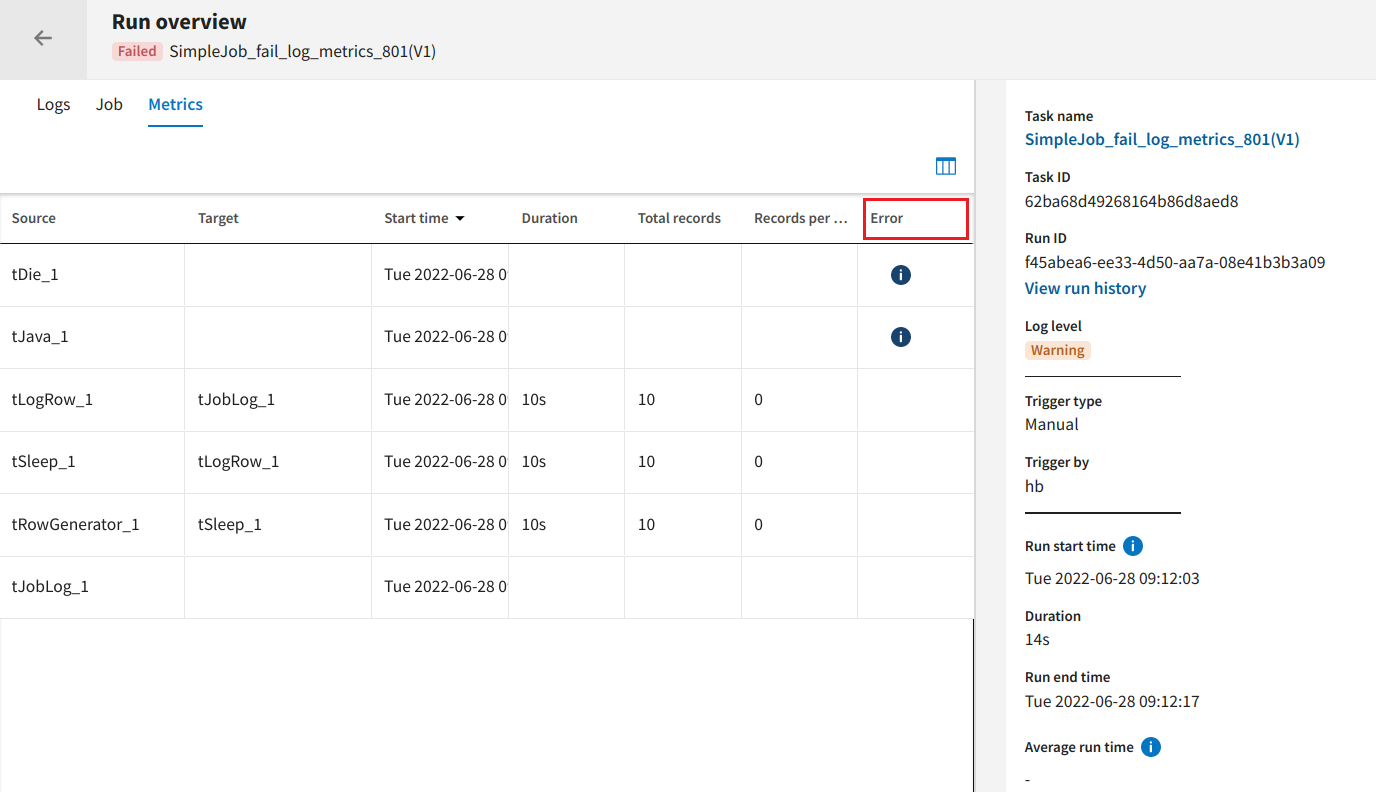Toggle Start time sort arrow

pyautogui.click(x=460, y=218)
